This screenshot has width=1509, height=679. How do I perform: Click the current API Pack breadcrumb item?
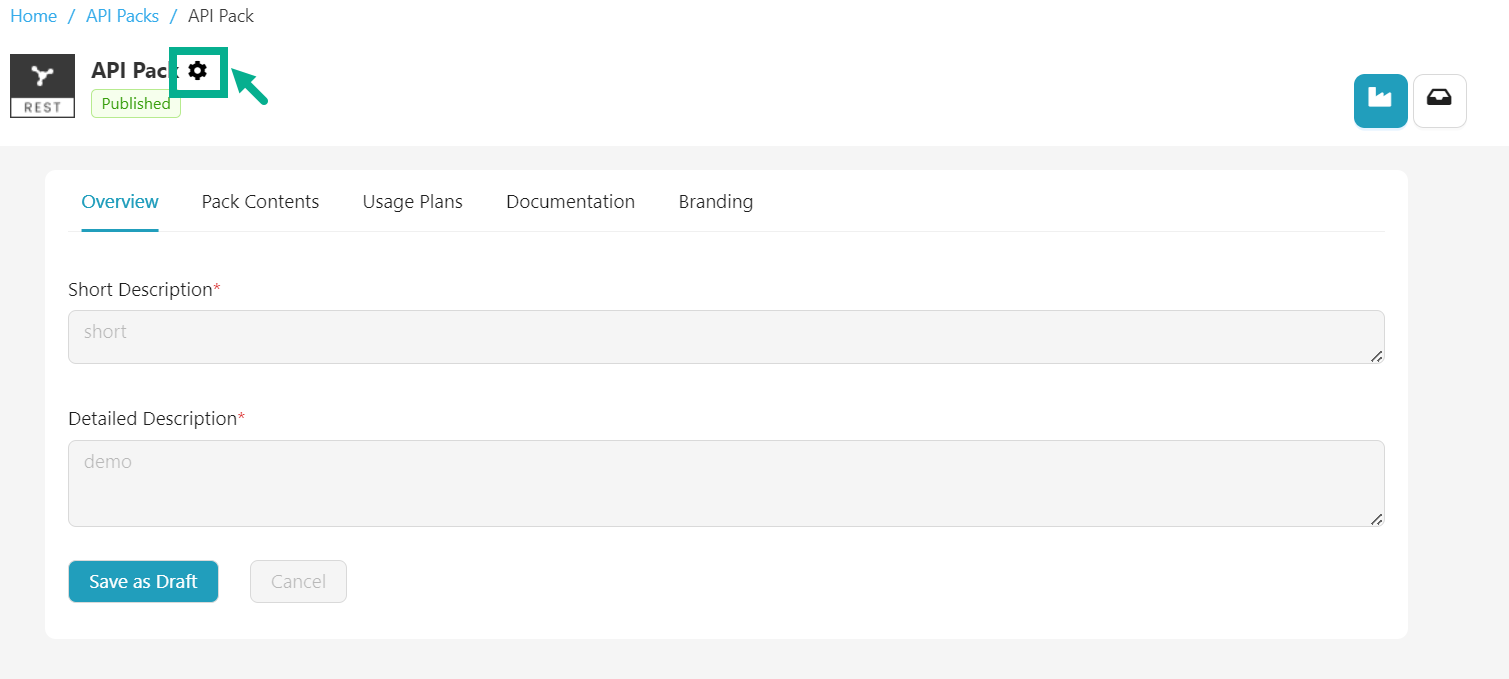[221, 16]
